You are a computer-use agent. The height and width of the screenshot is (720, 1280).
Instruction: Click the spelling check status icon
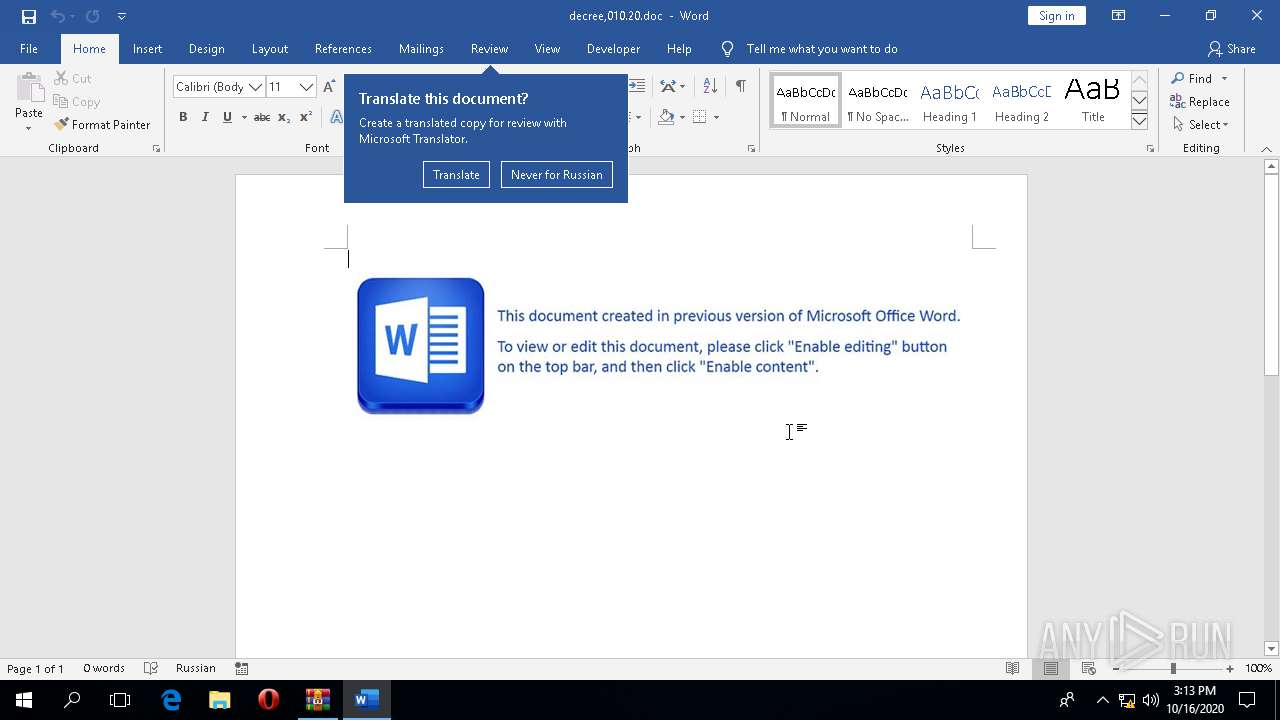point(151,668)
